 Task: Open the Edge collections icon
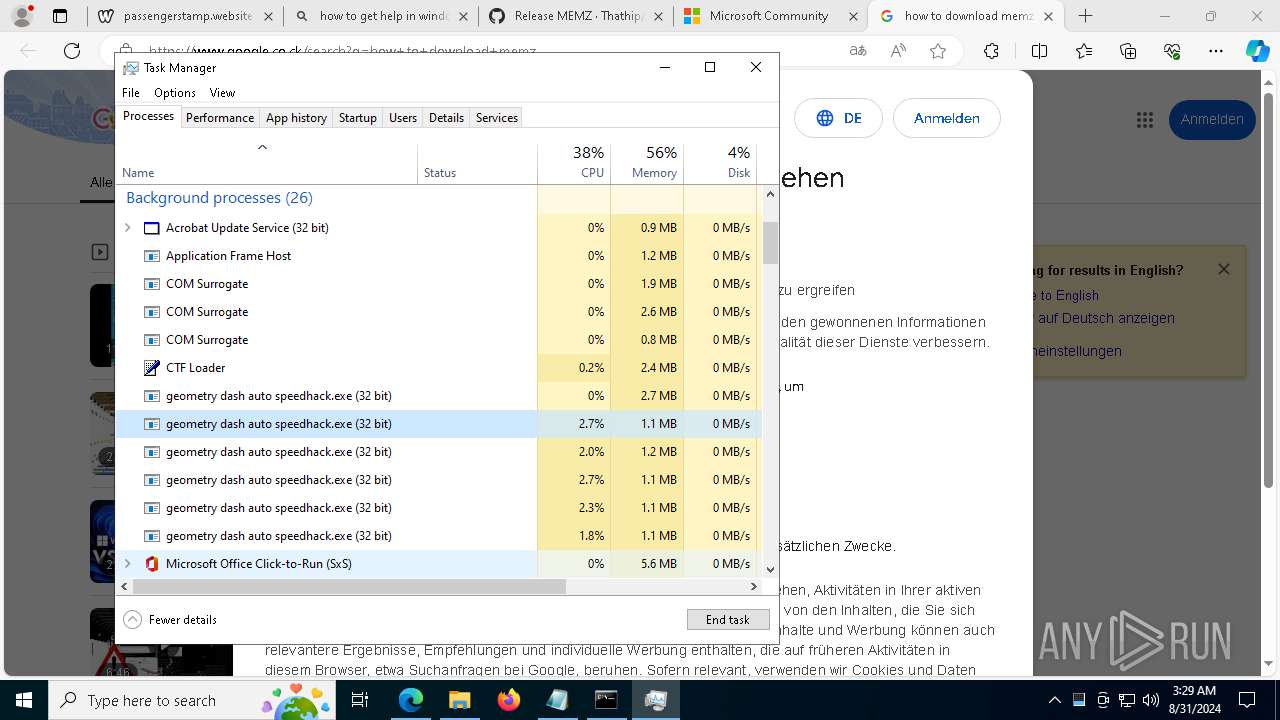tap(1128, 51)
